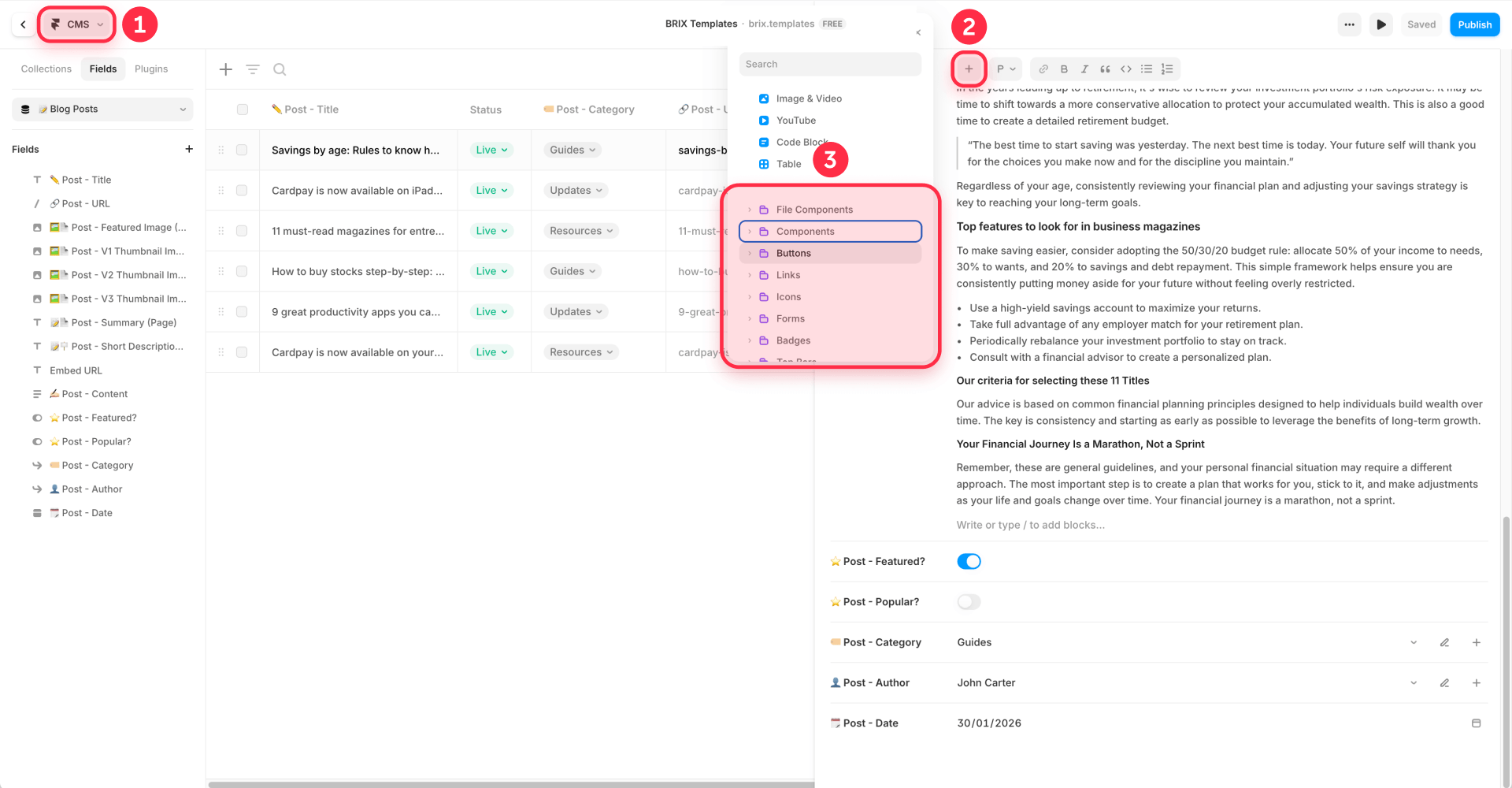This screenshot has width=1512, height=788.
Task: Add new category with Post - Category plus
Action: pyautogui.click(x=1477, y=642)
